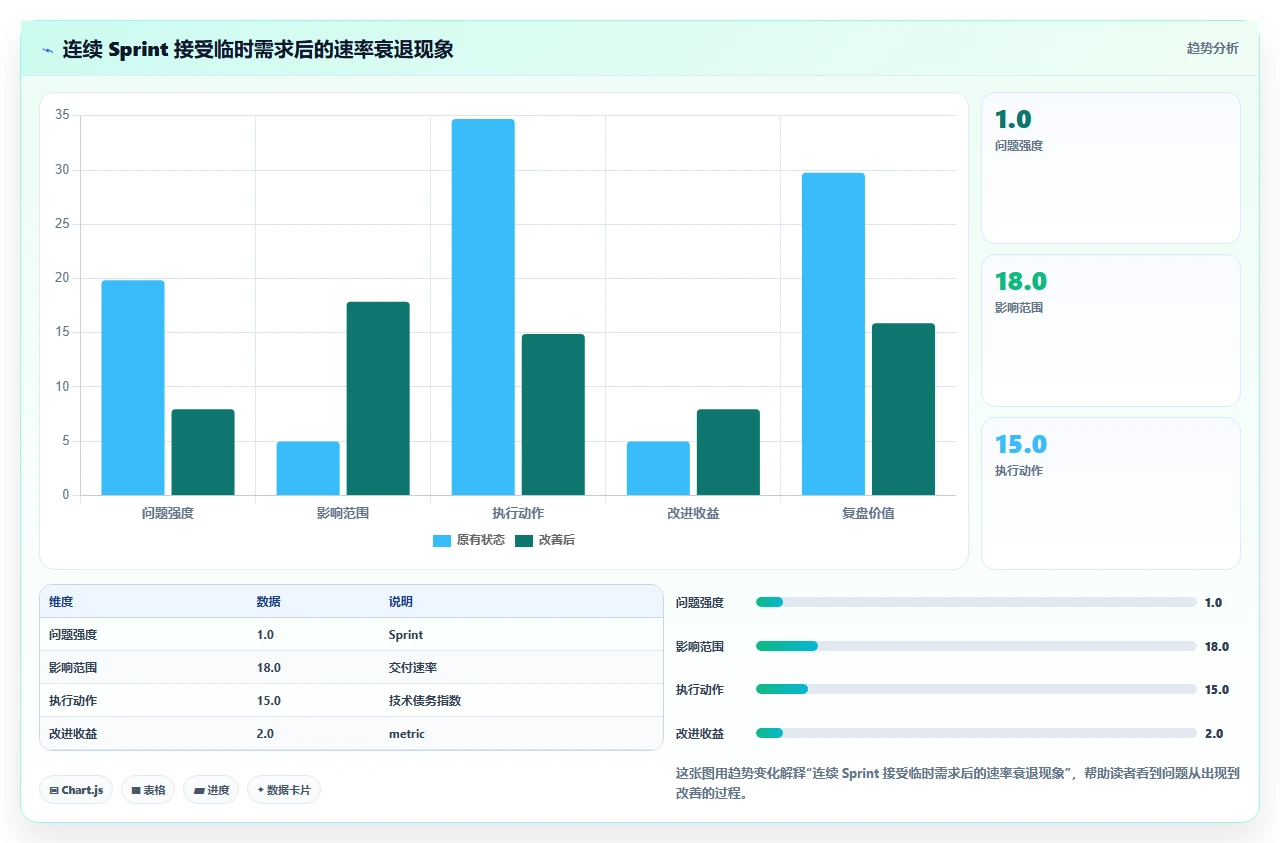Click the dark green 改善后 bar for 改进收益
Screen dimensions: 1280x843
coord(728,452)
